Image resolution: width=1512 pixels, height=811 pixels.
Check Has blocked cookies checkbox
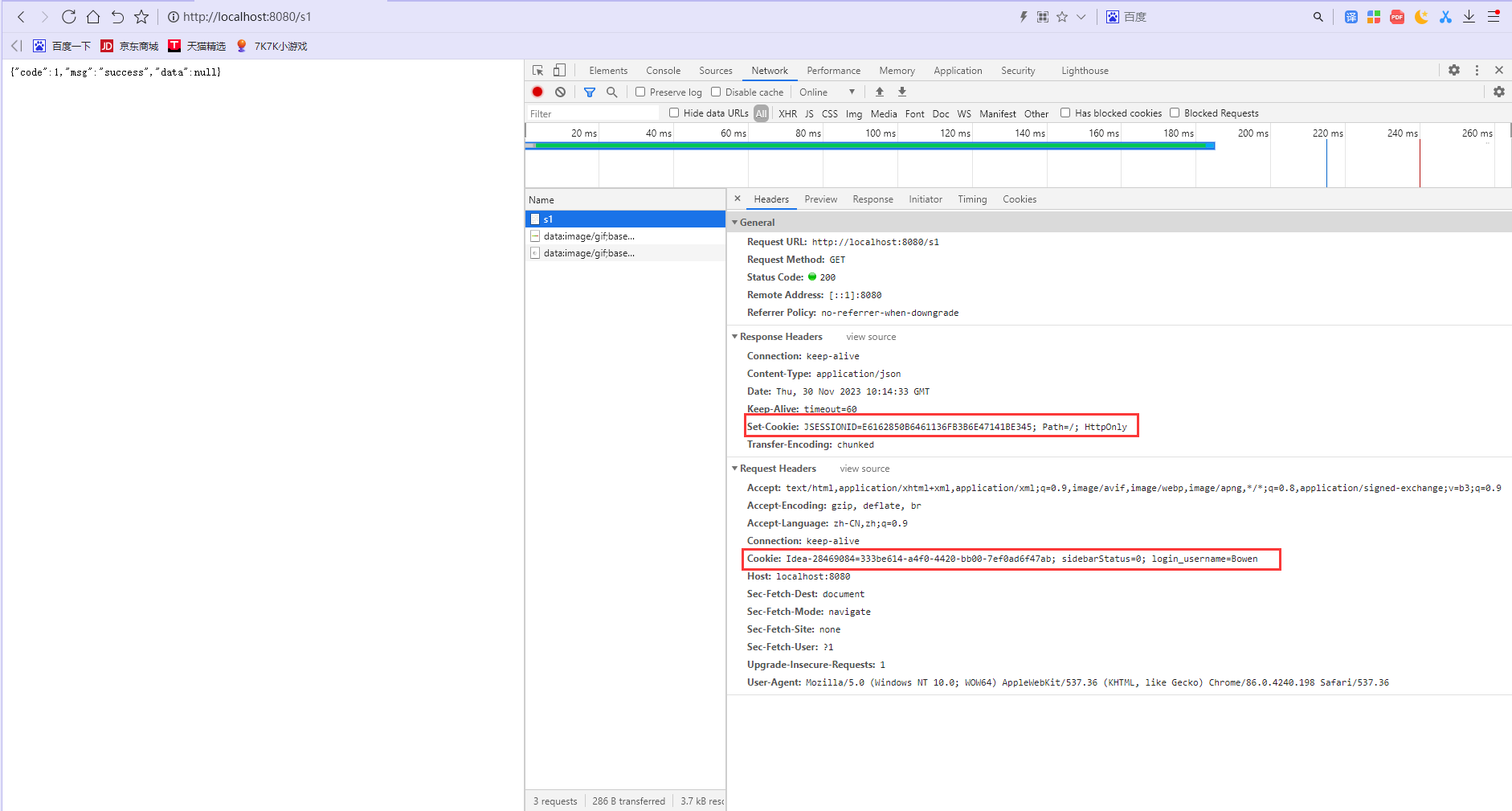1065,113
